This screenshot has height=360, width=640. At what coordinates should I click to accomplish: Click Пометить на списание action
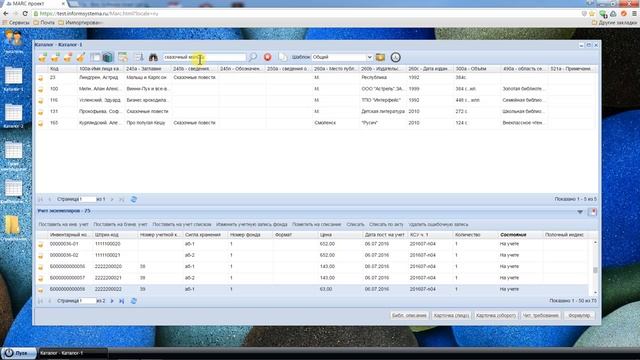(x=316, y=224)
